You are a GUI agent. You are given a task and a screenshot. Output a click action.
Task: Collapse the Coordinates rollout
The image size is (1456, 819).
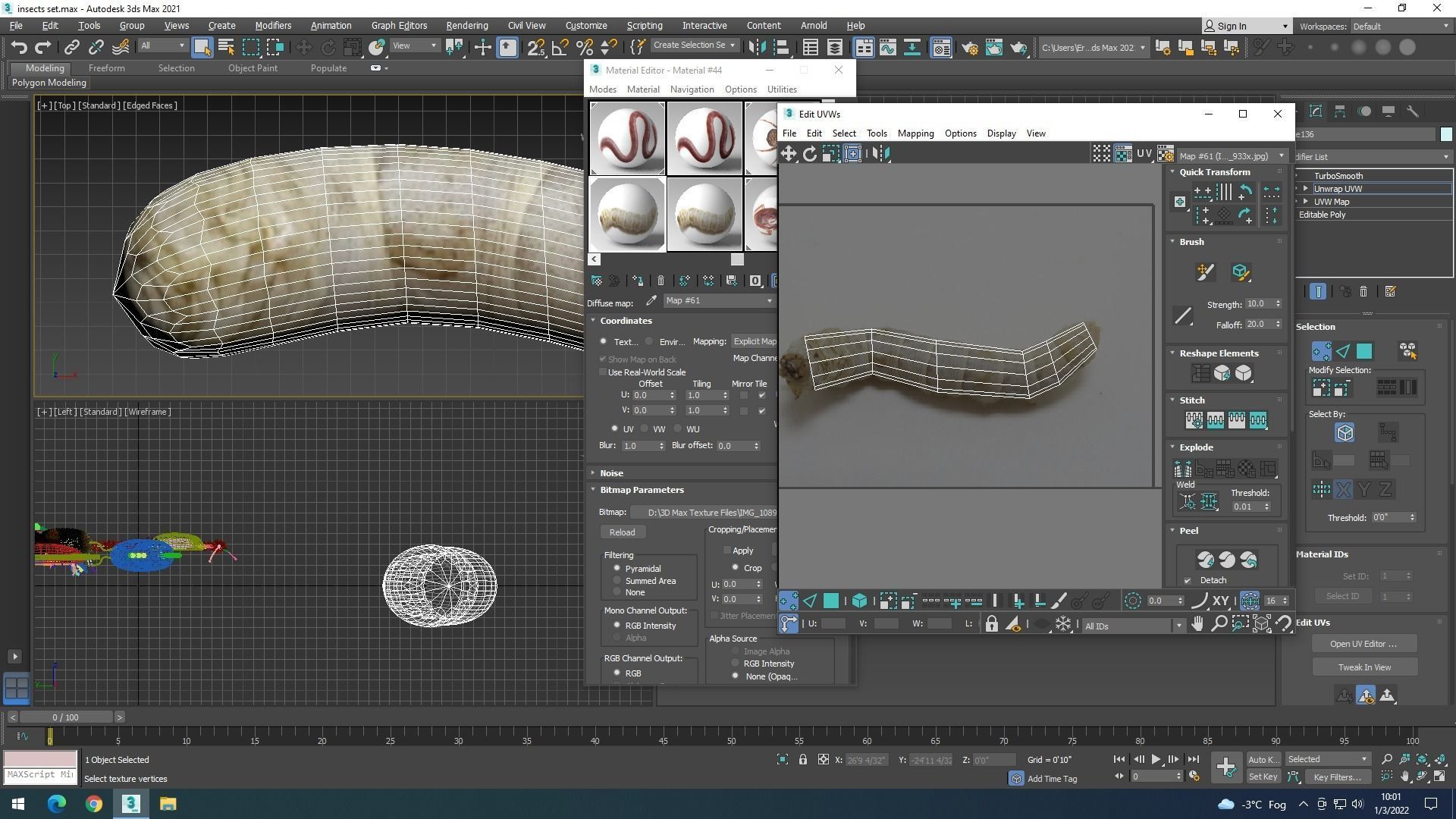[594, 321]
